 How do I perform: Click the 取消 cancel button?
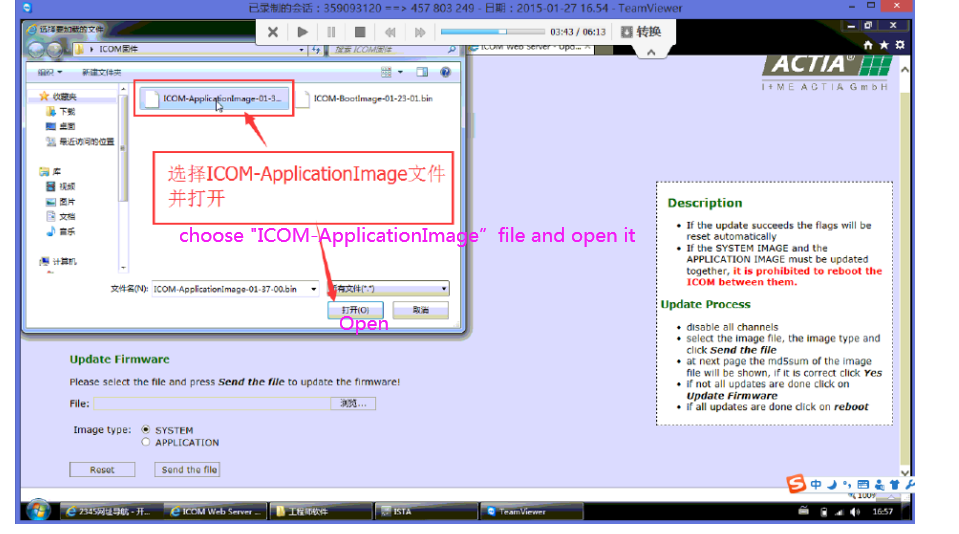tap(420, 310)
